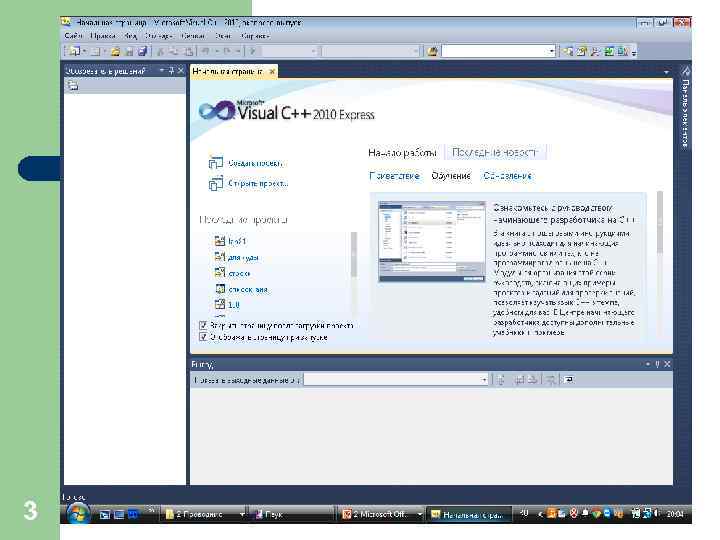The width and height of the screenshot is (720, 540).
Task: Open the Tools (Сервис) menu
Action: (193, 36)
